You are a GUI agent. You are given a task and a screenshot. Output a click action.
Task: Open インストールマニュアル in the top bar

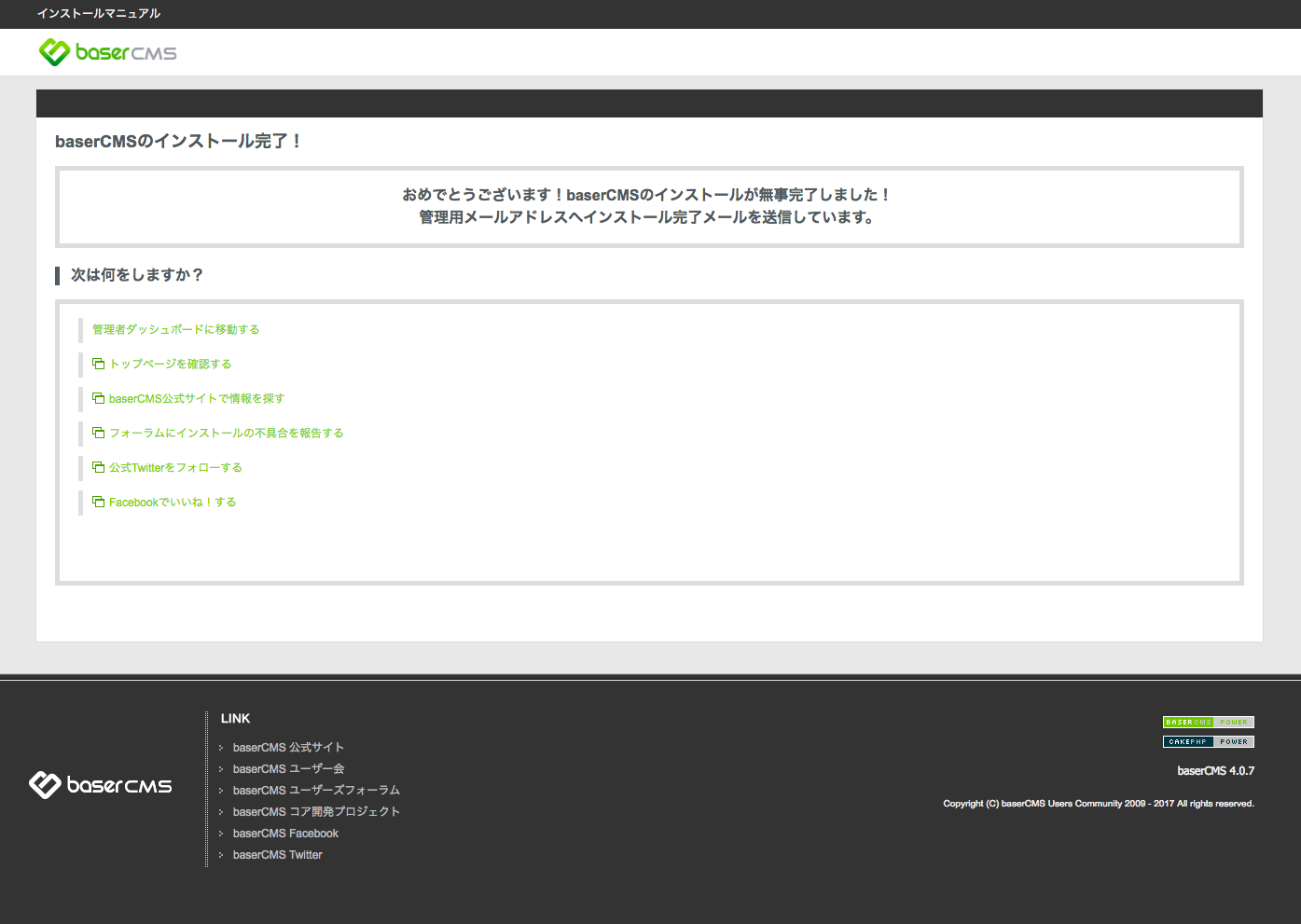(99, 14)
